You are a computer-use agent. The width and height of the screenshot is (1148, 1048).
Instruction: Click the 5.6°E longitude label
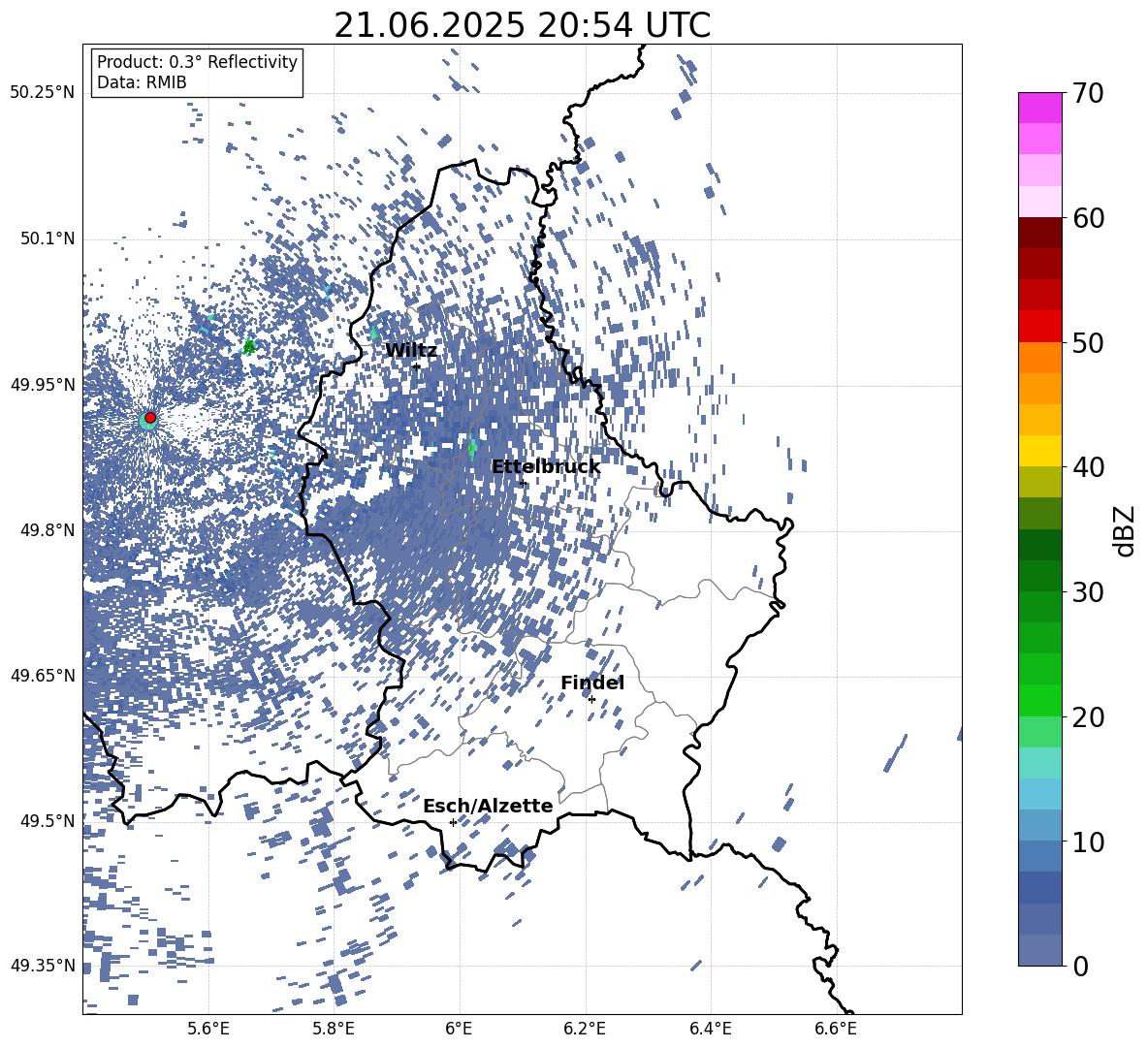click(x=208, y=1029)
